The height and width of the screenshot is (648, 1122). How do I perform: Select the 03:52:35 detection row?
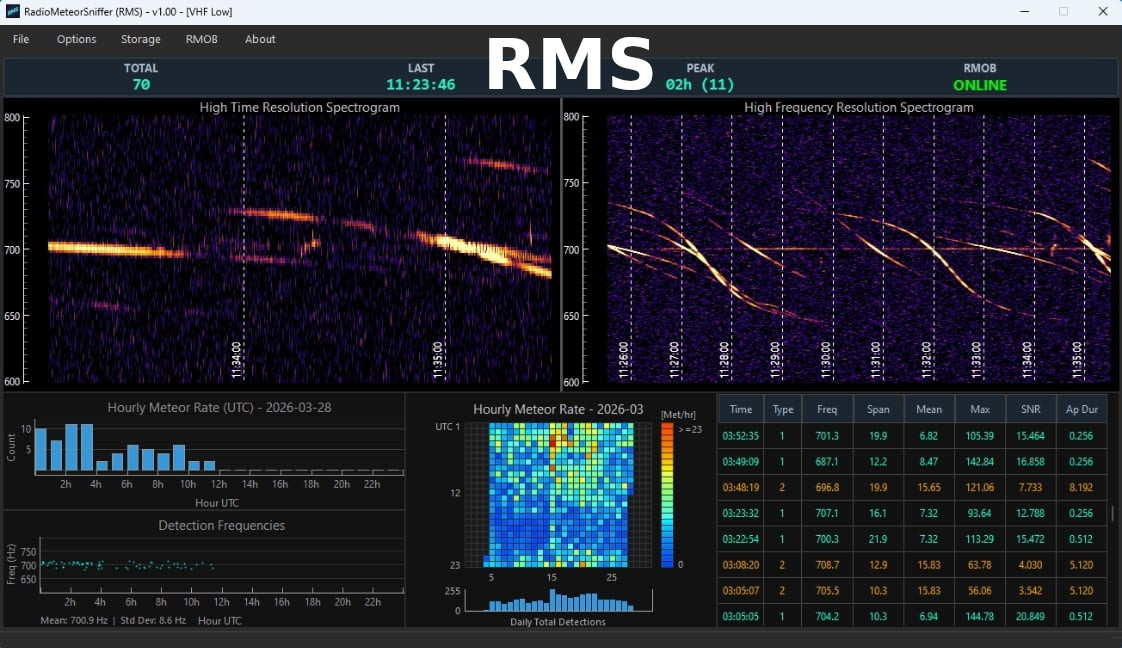point(741,436)
